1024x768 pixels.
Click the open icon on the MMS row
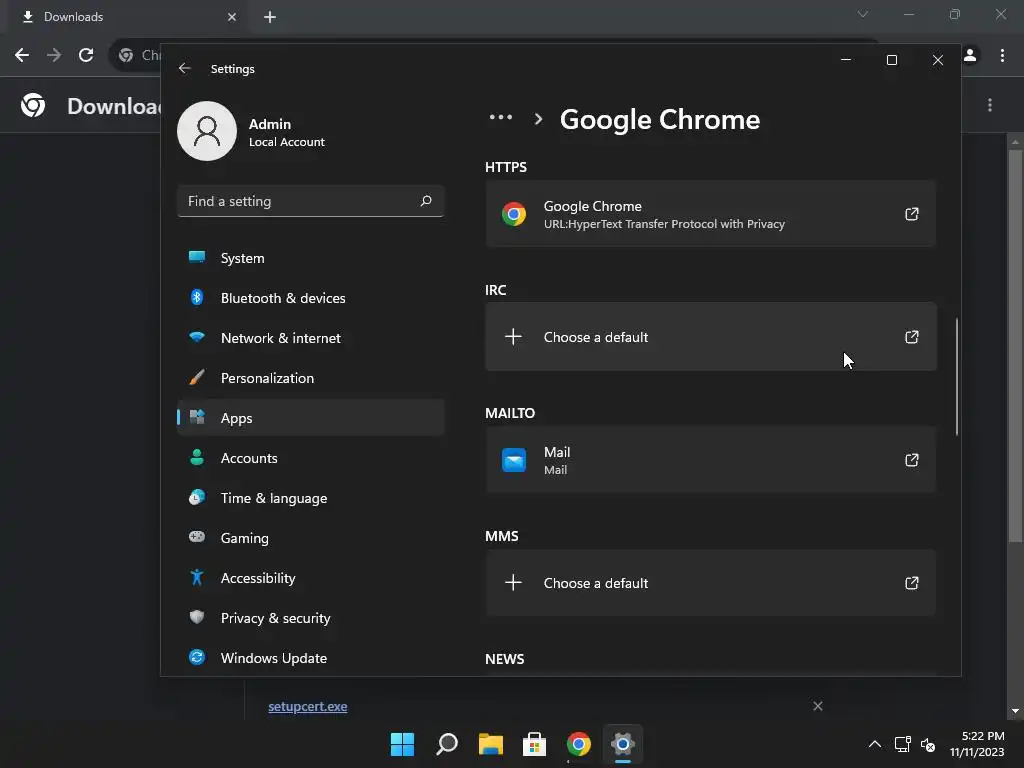click(x=912, y=583)
